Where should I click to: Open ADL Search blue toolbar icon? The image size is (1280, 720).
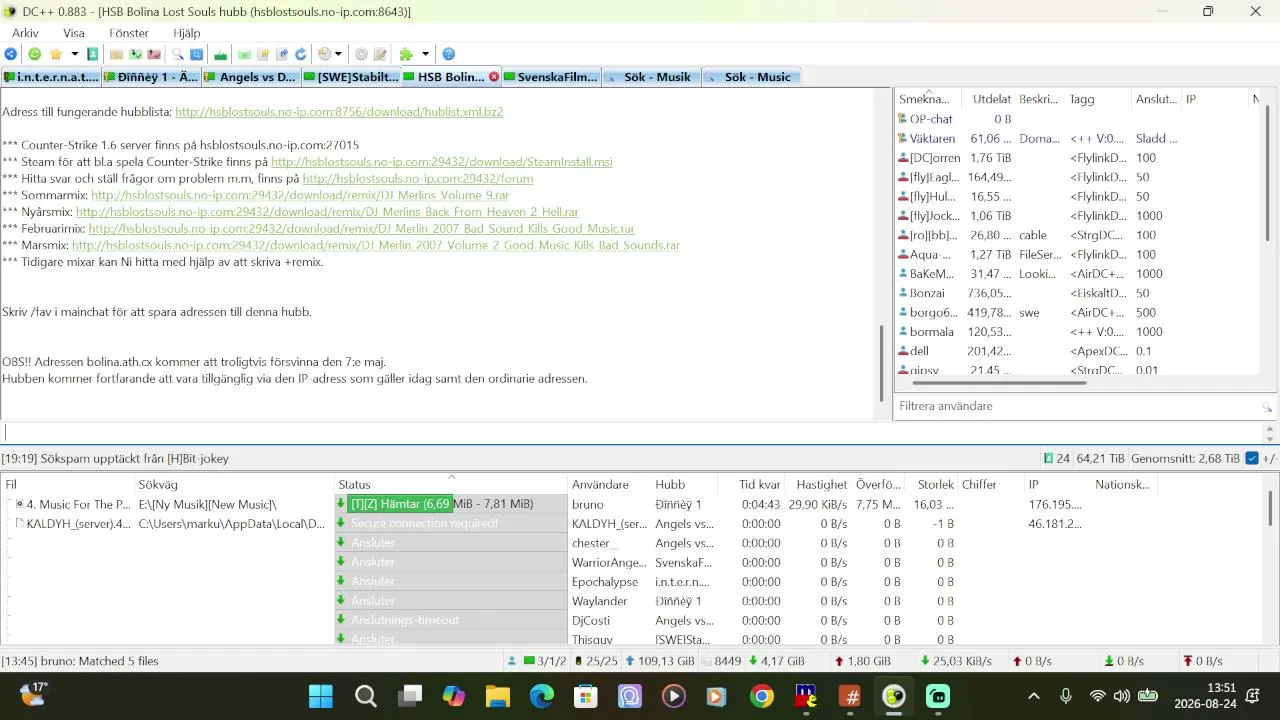click(196, 54)
